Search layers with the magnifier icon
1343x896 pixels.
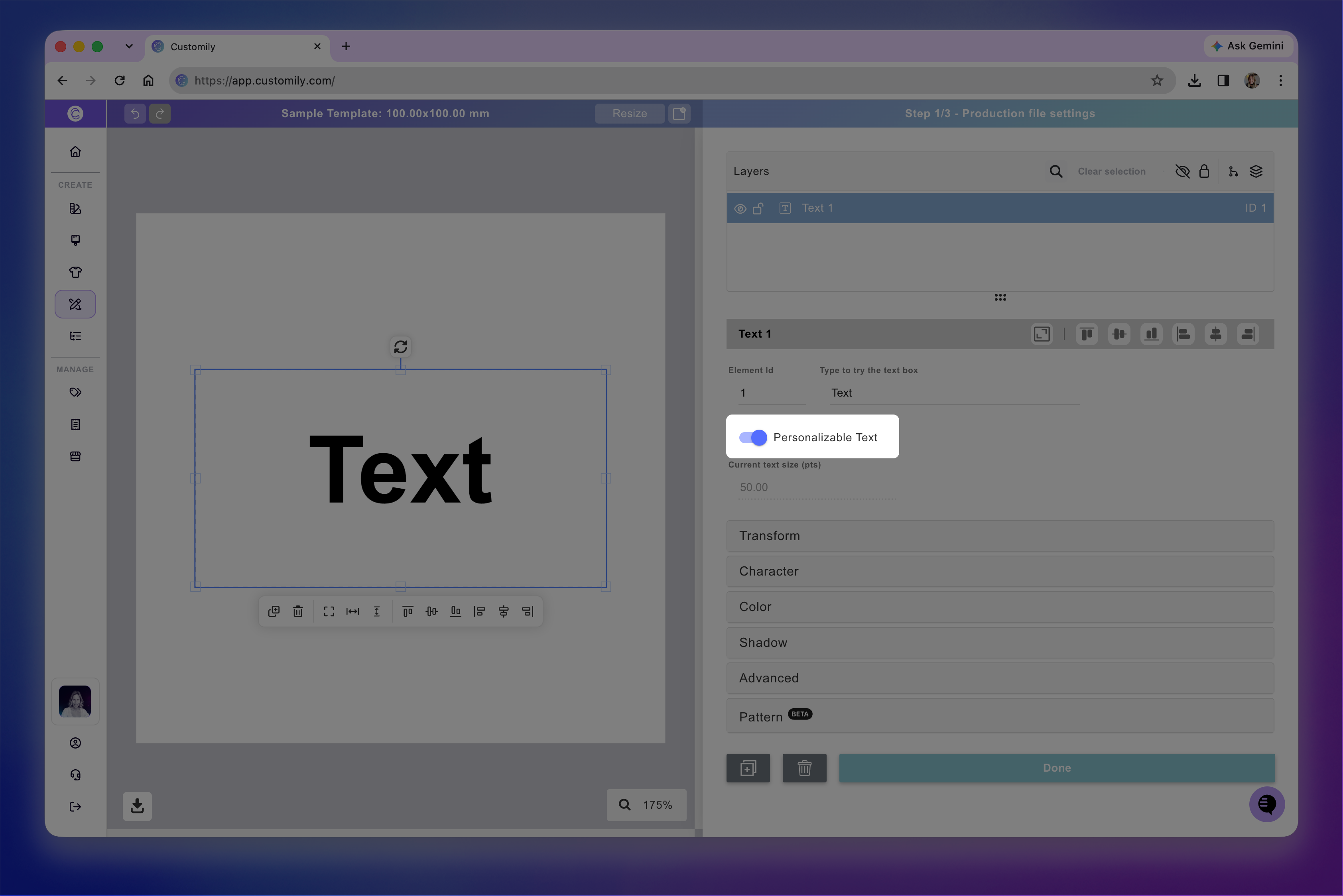(x=1055, y=171)
